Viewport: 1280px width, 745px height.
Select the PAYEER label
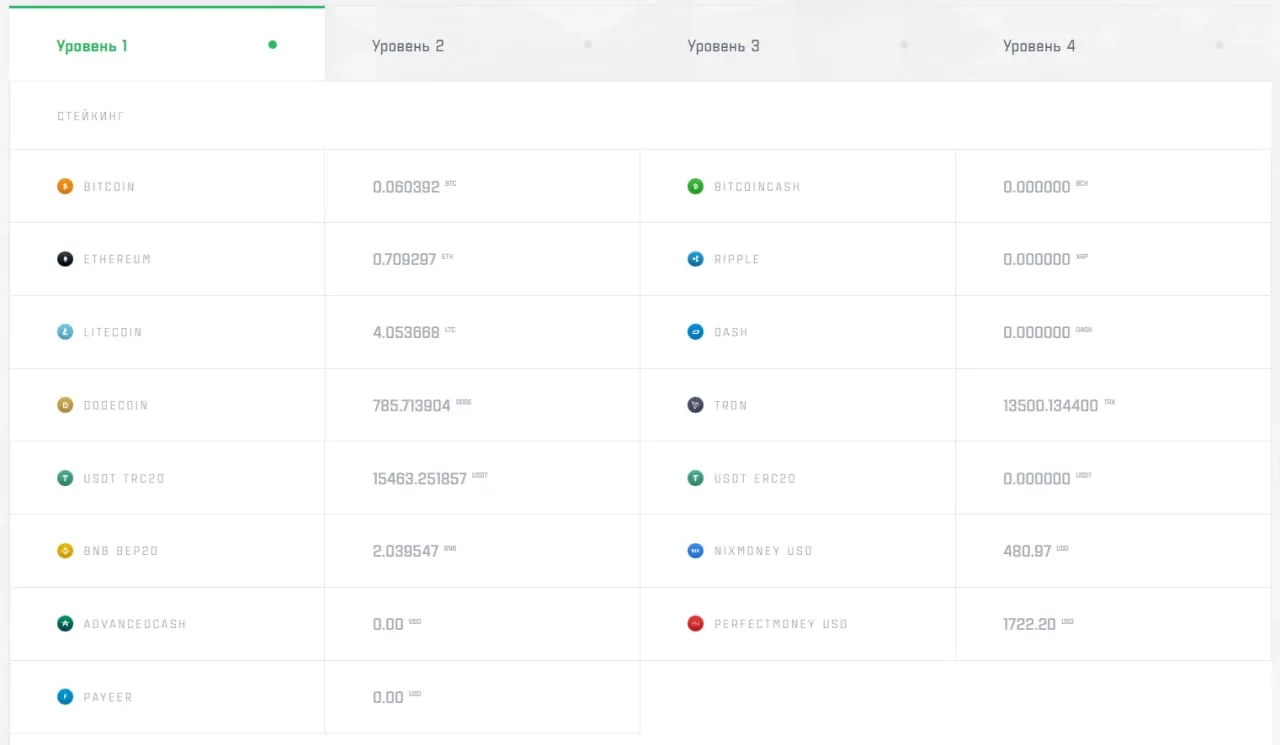pos(108,697)
